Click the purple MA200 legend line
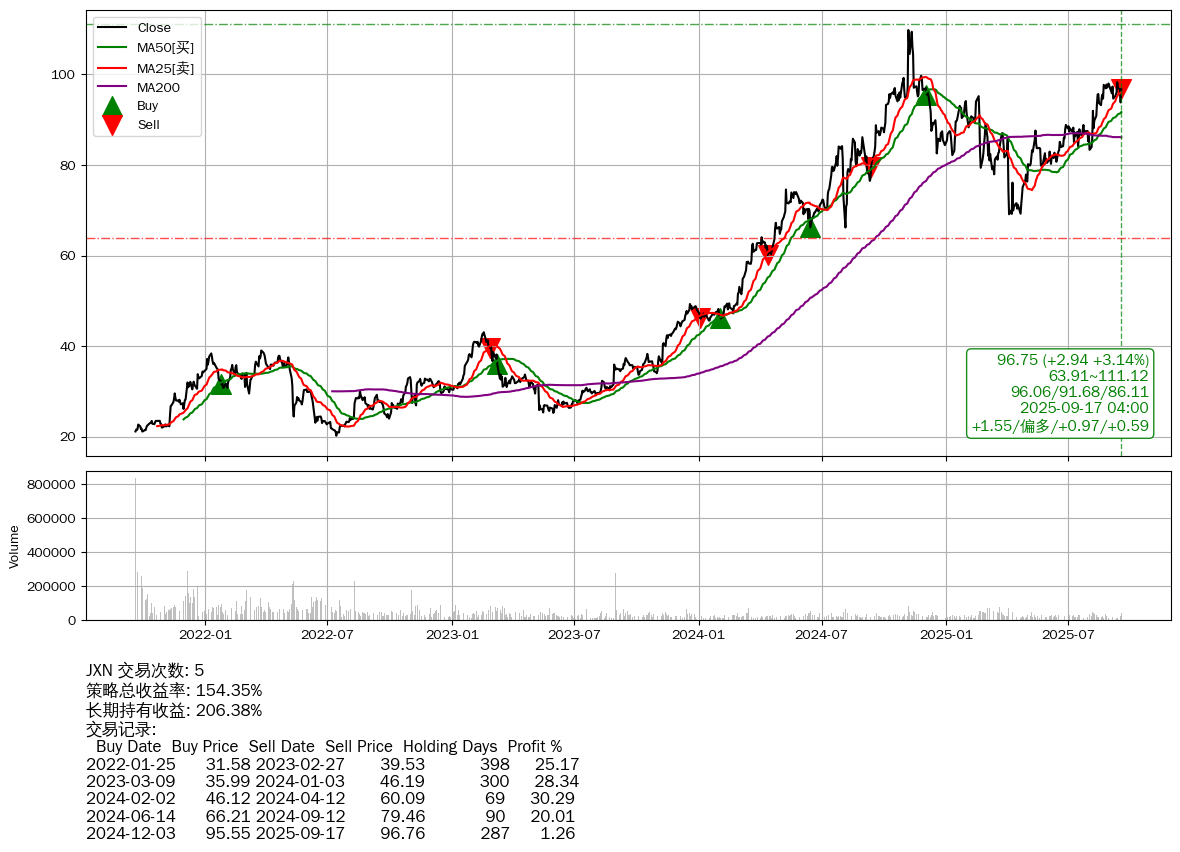 point(113,87)
